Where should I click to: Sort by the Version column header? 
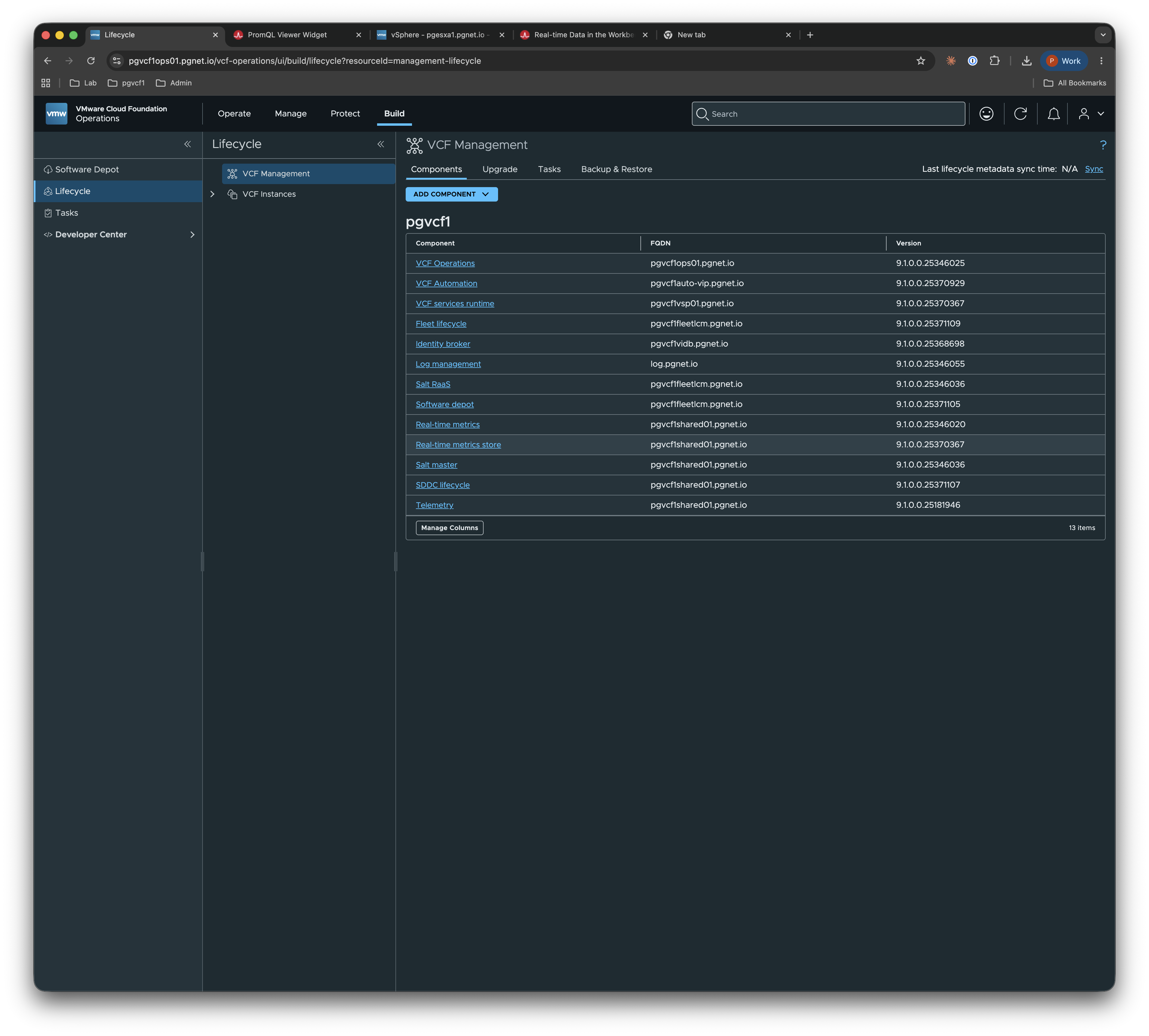908,243
